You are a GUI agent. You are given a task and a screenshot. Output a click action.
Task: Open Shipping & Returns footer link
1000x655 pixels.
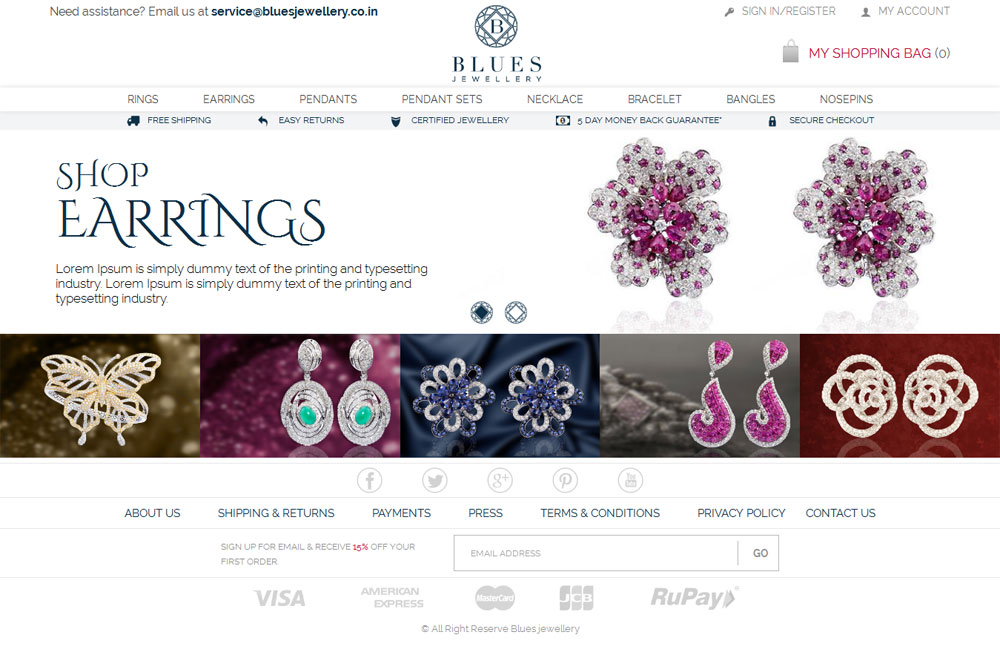[x=276, y=513]
